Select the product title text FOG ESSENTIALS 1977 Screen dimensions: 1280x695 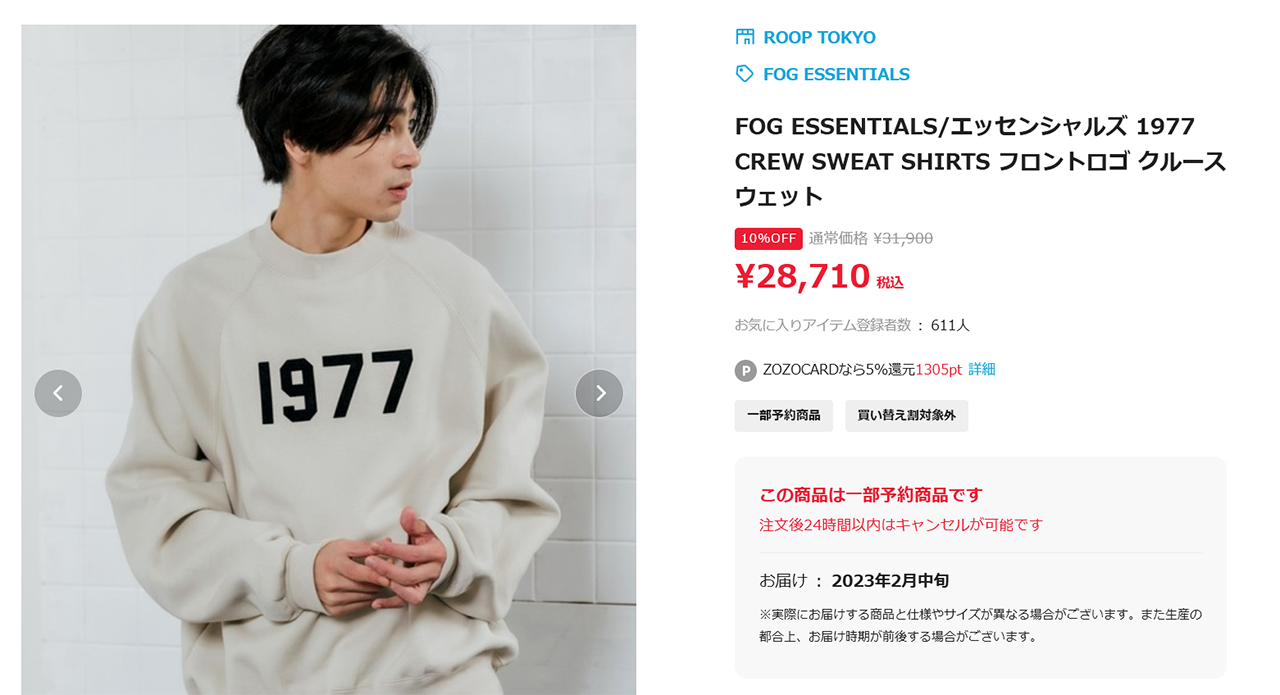(x=980, y=161)
